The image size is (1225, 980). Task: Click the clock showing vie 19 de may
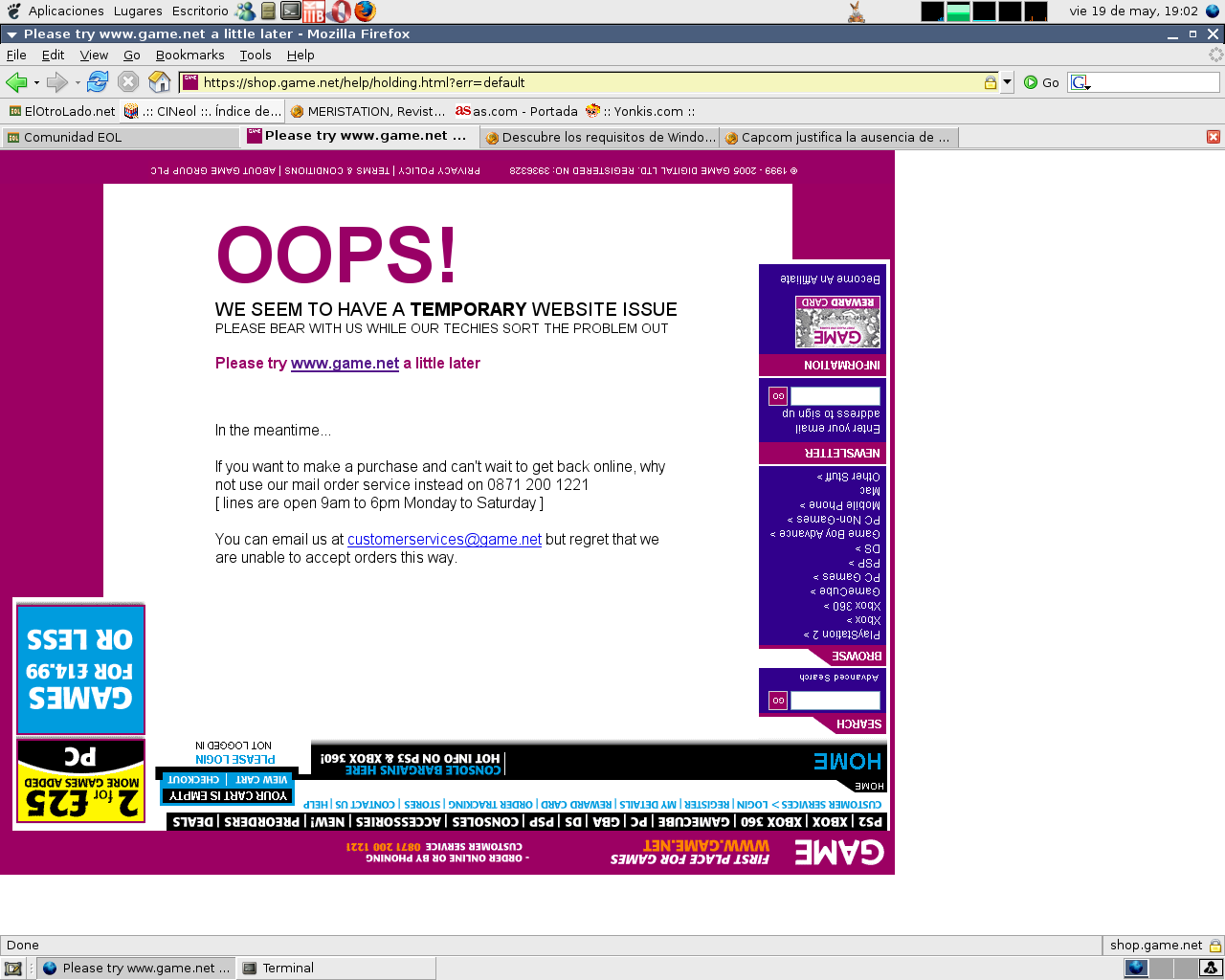(x=1134, y=11)
